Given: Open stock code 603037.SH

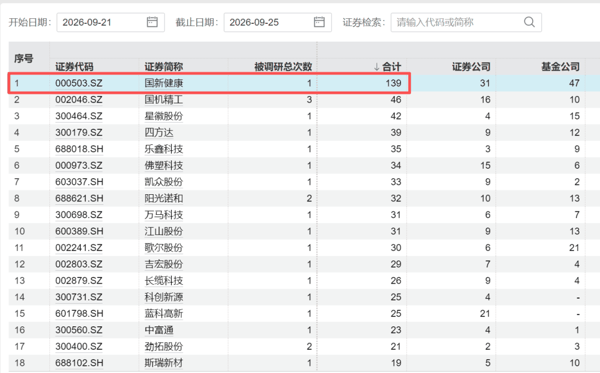Looking at the screenshot, I should click(79, 182).
